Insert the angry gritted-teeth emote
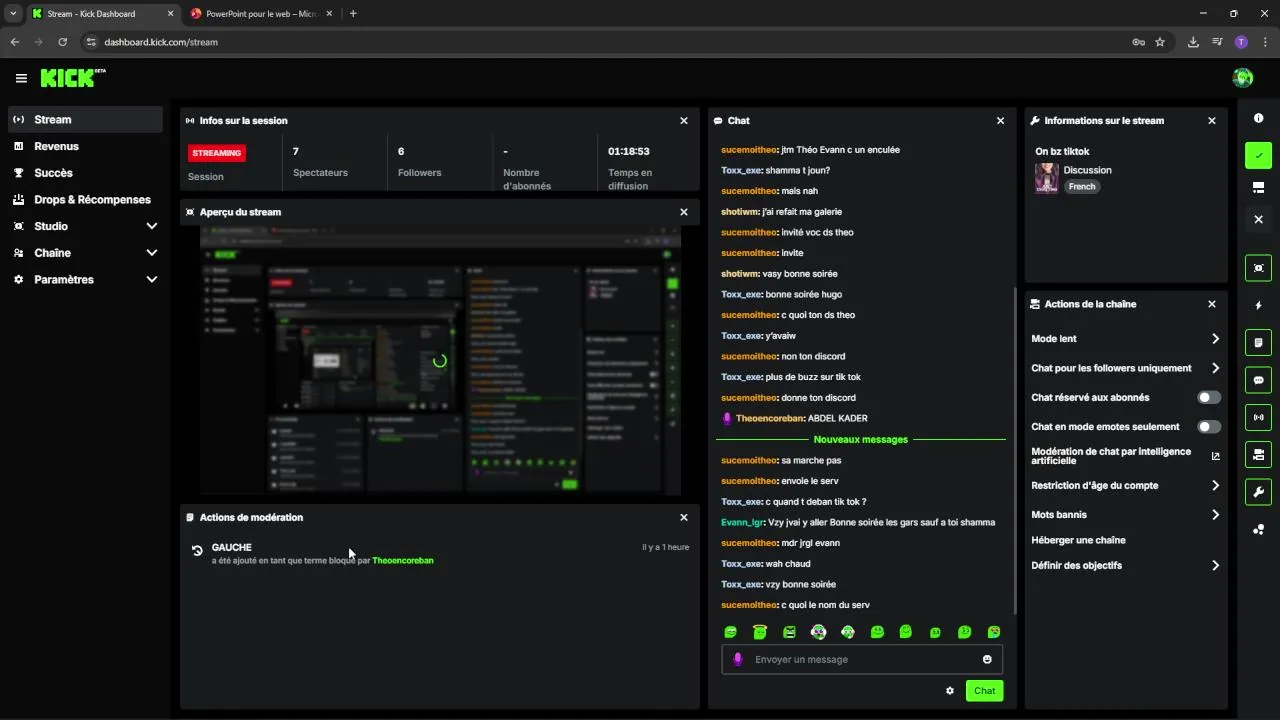 click(x=789, y=632)
